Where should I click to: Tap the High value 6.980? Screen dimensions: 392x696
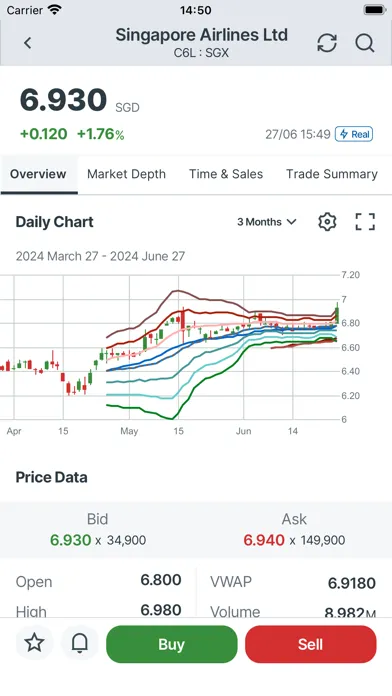(161, 610)
